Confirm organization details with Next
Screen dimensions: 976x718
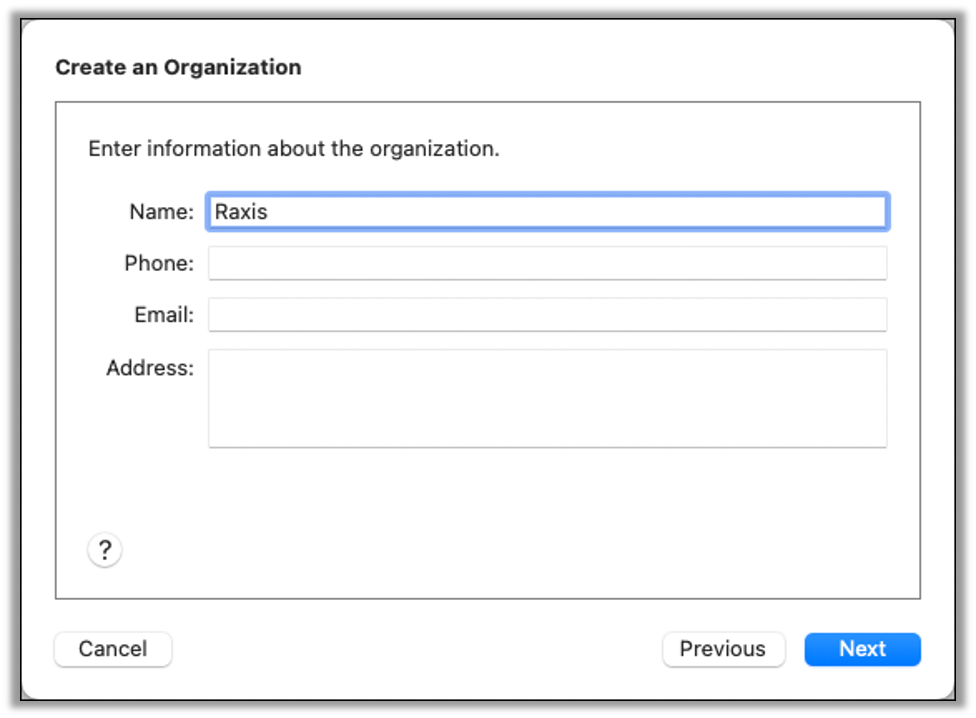coord(862,649)
